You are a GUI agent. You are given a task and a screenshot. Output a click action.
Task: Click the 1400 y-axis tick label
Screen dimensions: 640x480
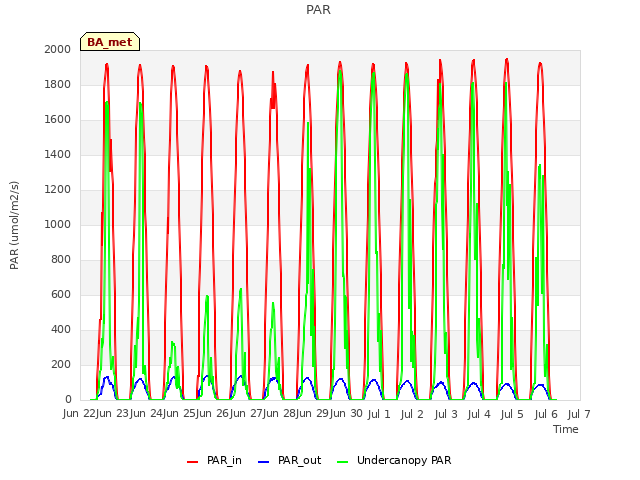[58, 155]
